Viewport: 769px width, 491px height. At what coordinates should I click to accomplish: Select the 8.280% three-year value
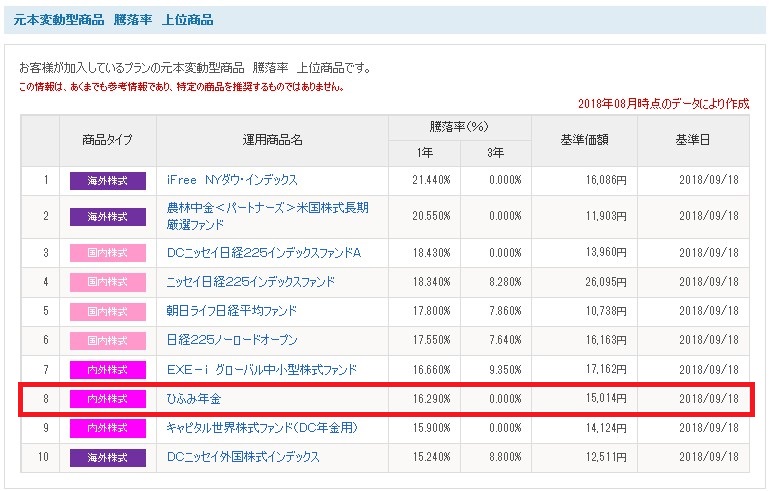(x=505, y=282)
